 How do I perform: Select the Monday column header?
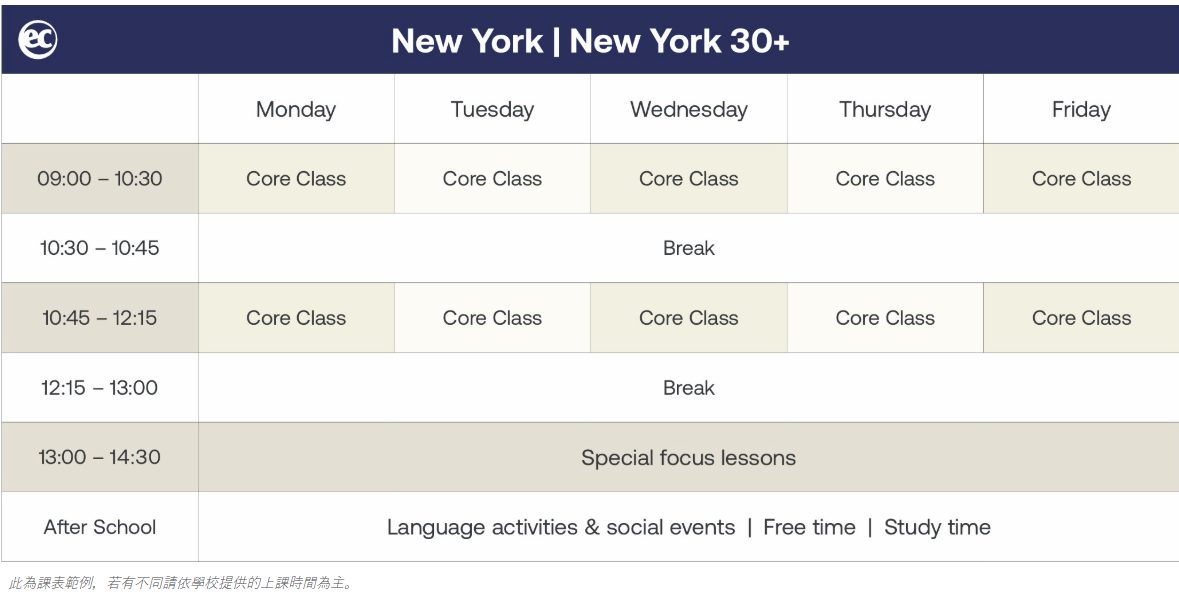pos(296,109)
